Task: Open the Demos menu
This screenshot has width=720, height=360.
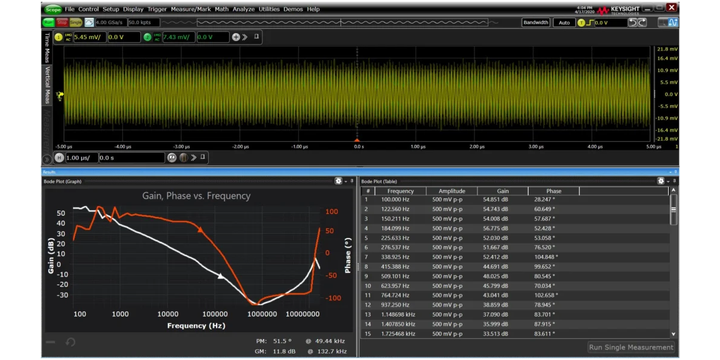Action: coord(293,9)
